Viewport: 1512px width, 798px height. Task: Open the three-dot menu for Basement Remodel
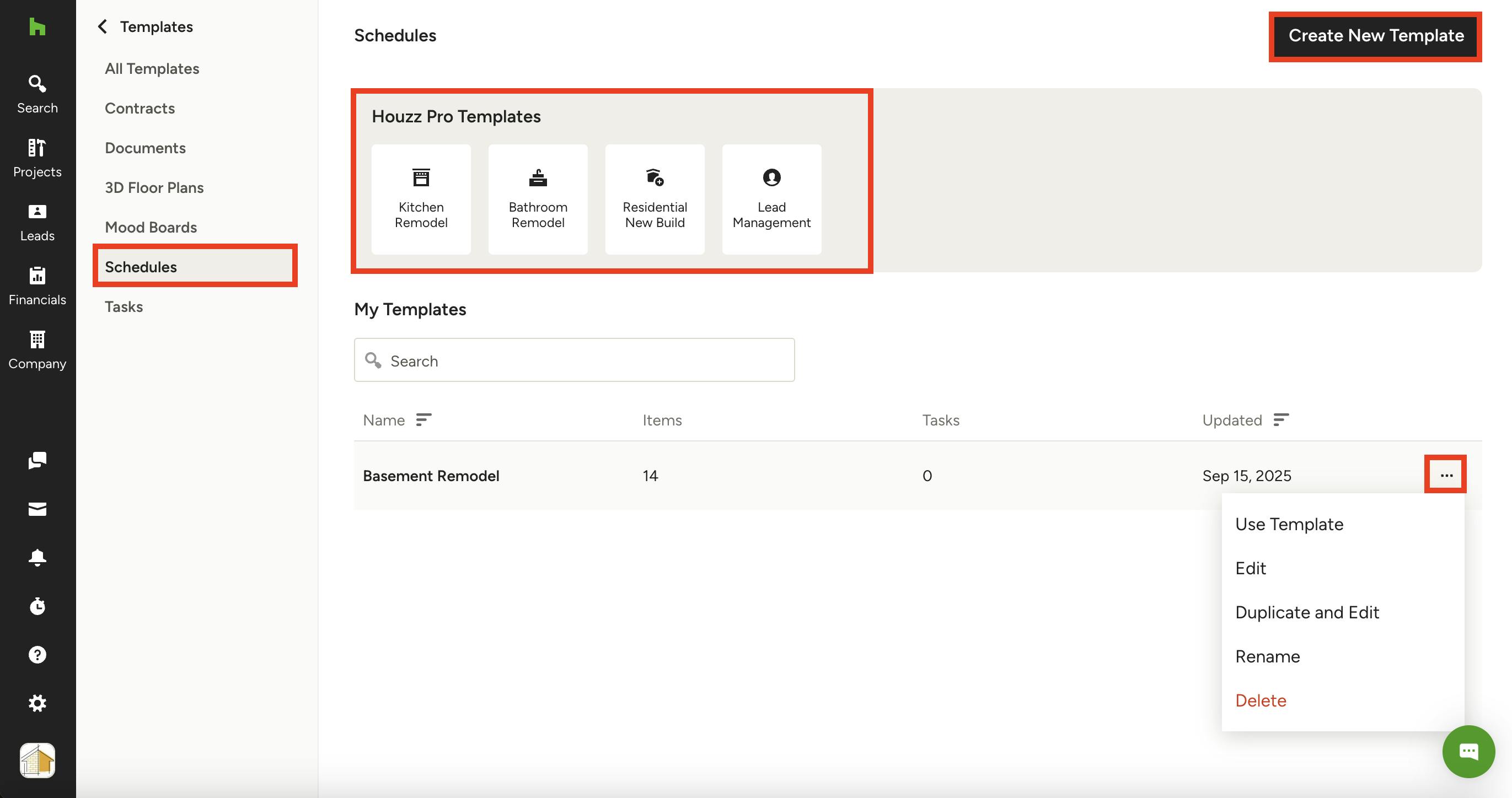1446,475
